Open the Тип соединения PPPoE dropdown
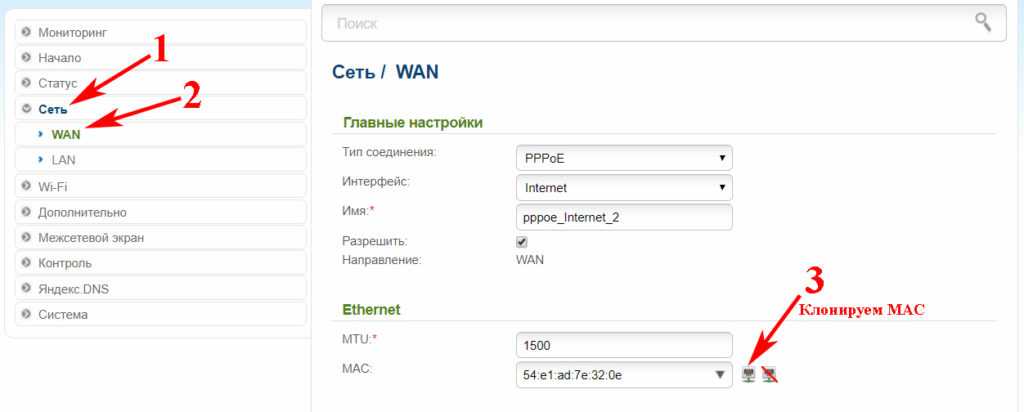This screenshot has height=412, width=1024. (x=623, y=158)
